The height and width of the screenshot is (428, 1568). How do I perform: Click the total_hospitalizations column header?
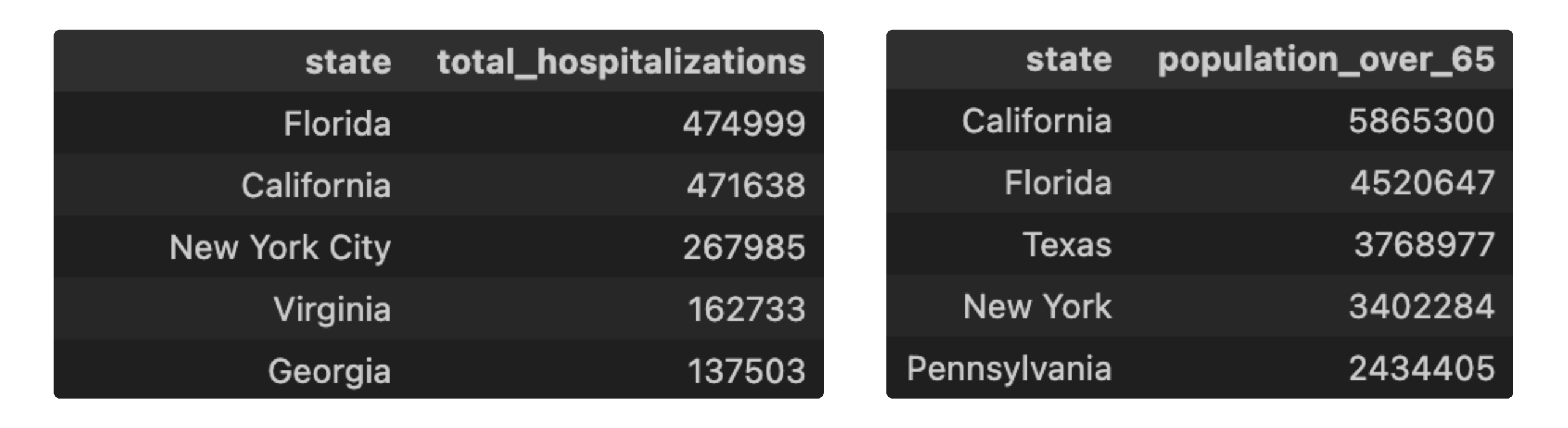coord(621,63)
